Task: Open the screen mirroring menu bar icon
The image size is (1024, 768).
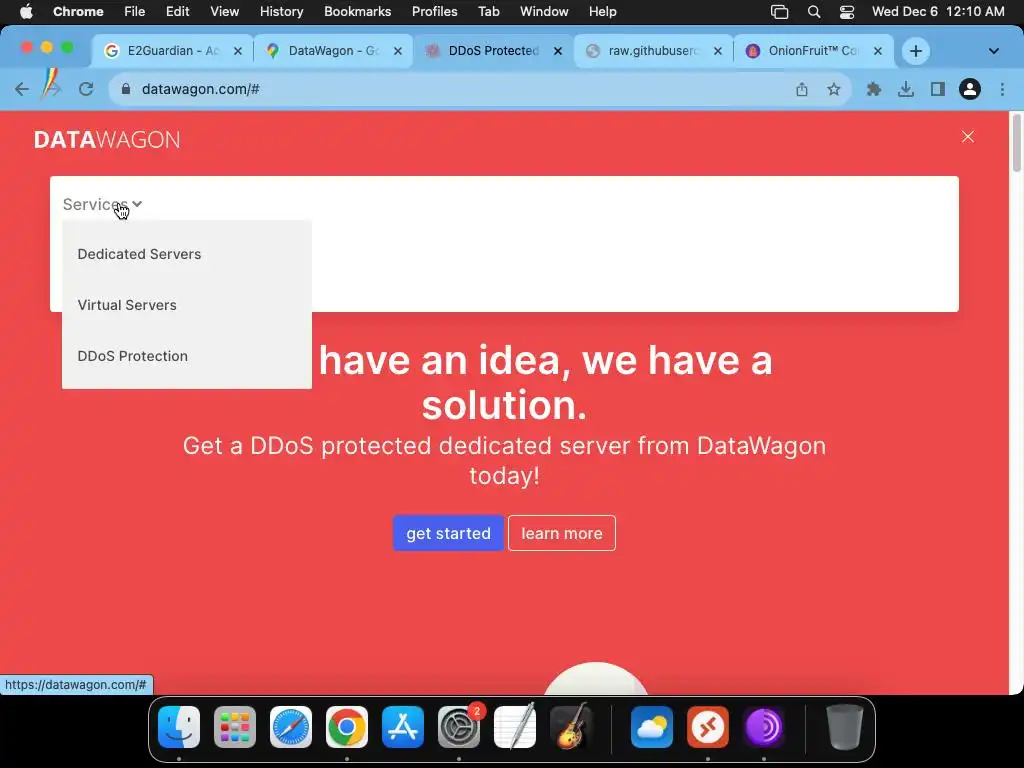Action: (x=780, y=12)
